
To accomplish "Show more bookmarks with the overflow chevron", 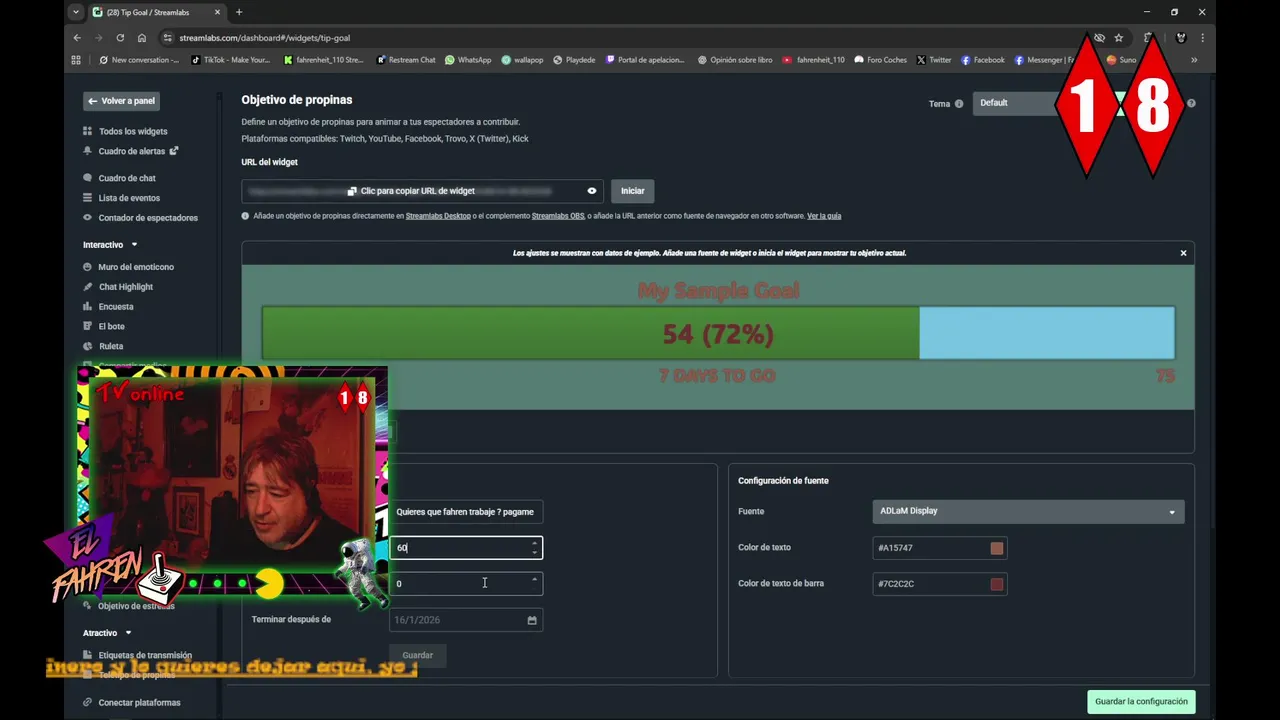I will point(1194,60).
